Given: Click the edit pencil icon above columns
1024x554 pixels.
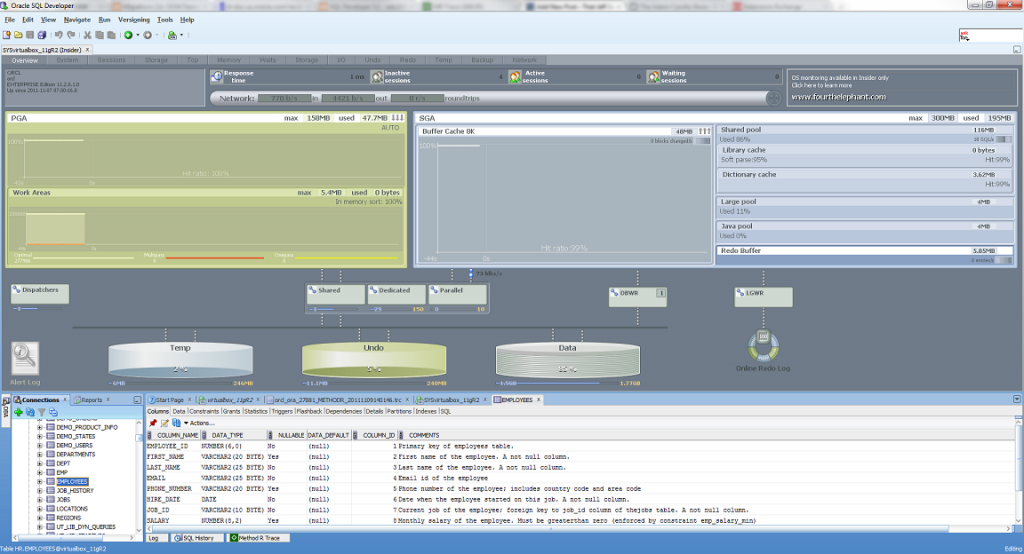Looking at the screenshot, I should coord(164,423).
